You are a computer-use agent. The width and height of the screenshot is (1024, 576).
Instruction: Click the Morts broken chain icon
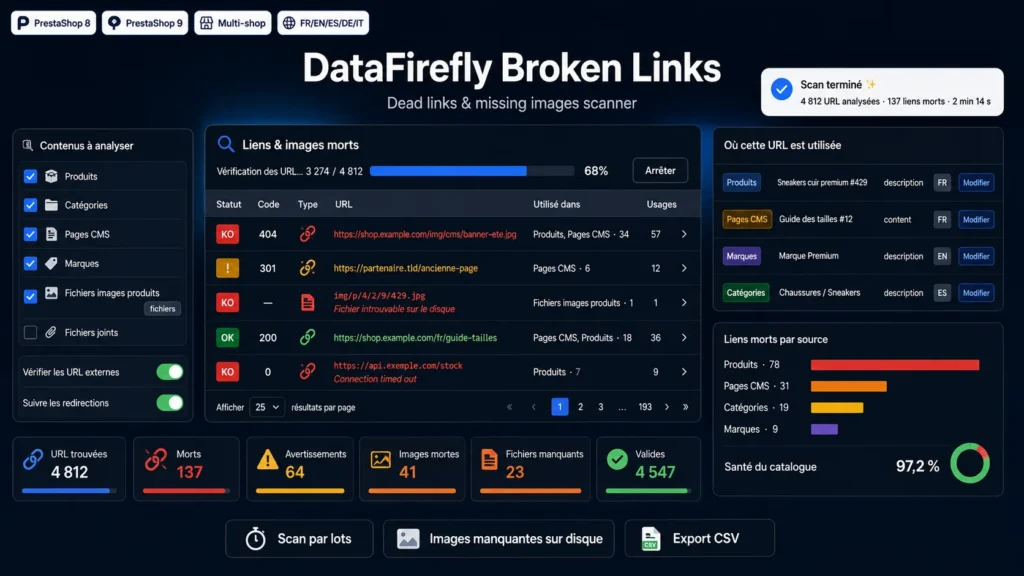pos(155,460)
